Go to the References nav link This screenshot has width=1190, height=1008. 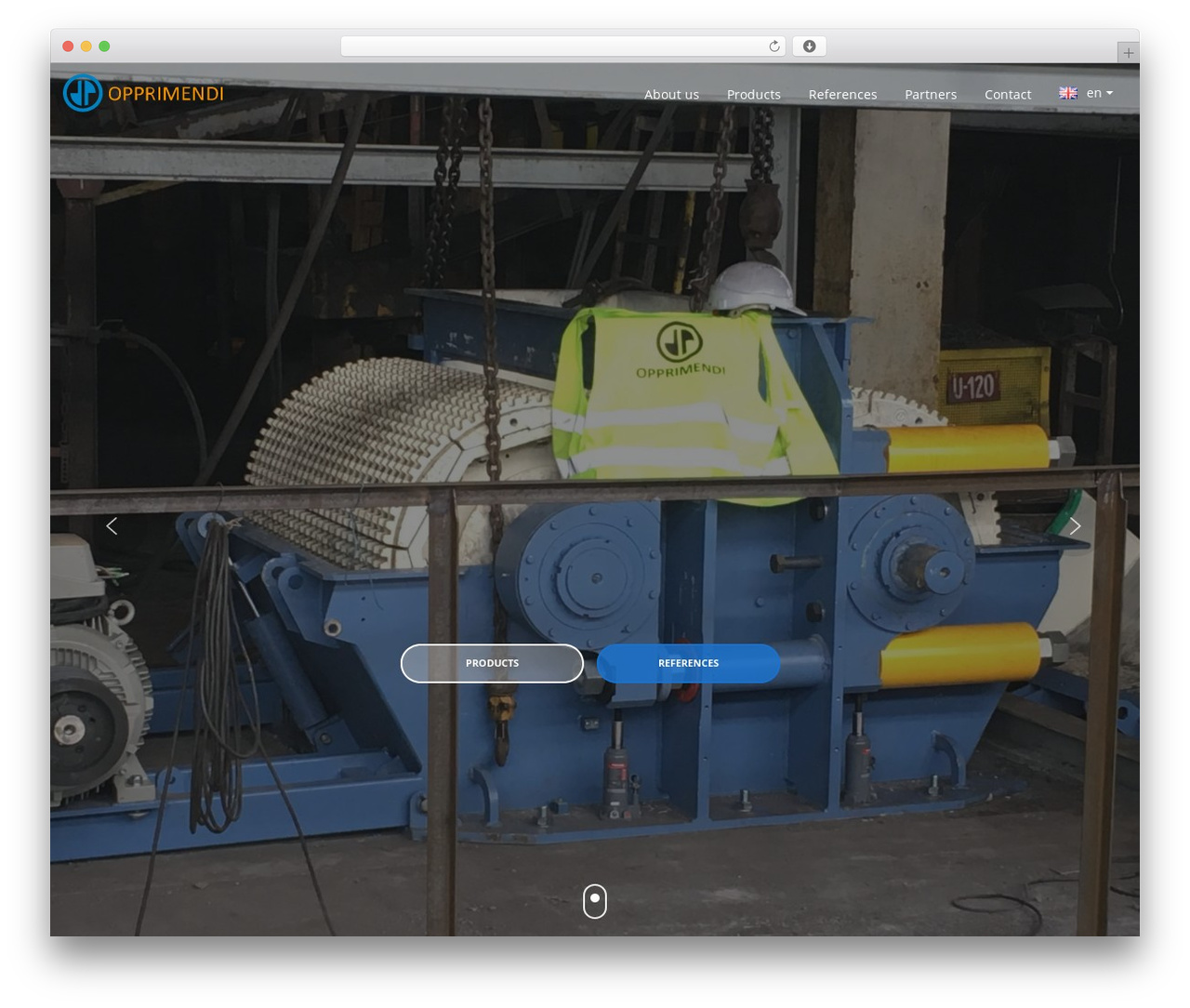(842, 94)
